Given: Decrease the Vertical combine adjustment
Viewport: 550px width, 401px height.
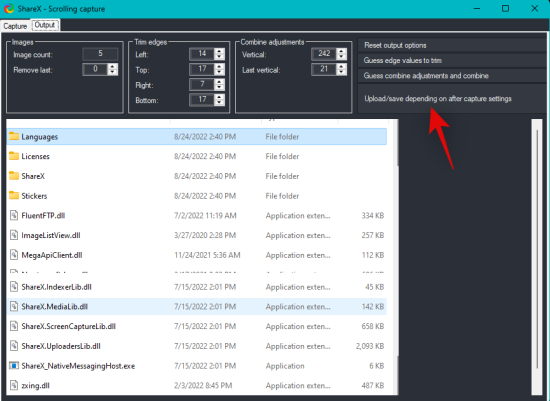Looking at the screenshot, I should pos(341,57).
